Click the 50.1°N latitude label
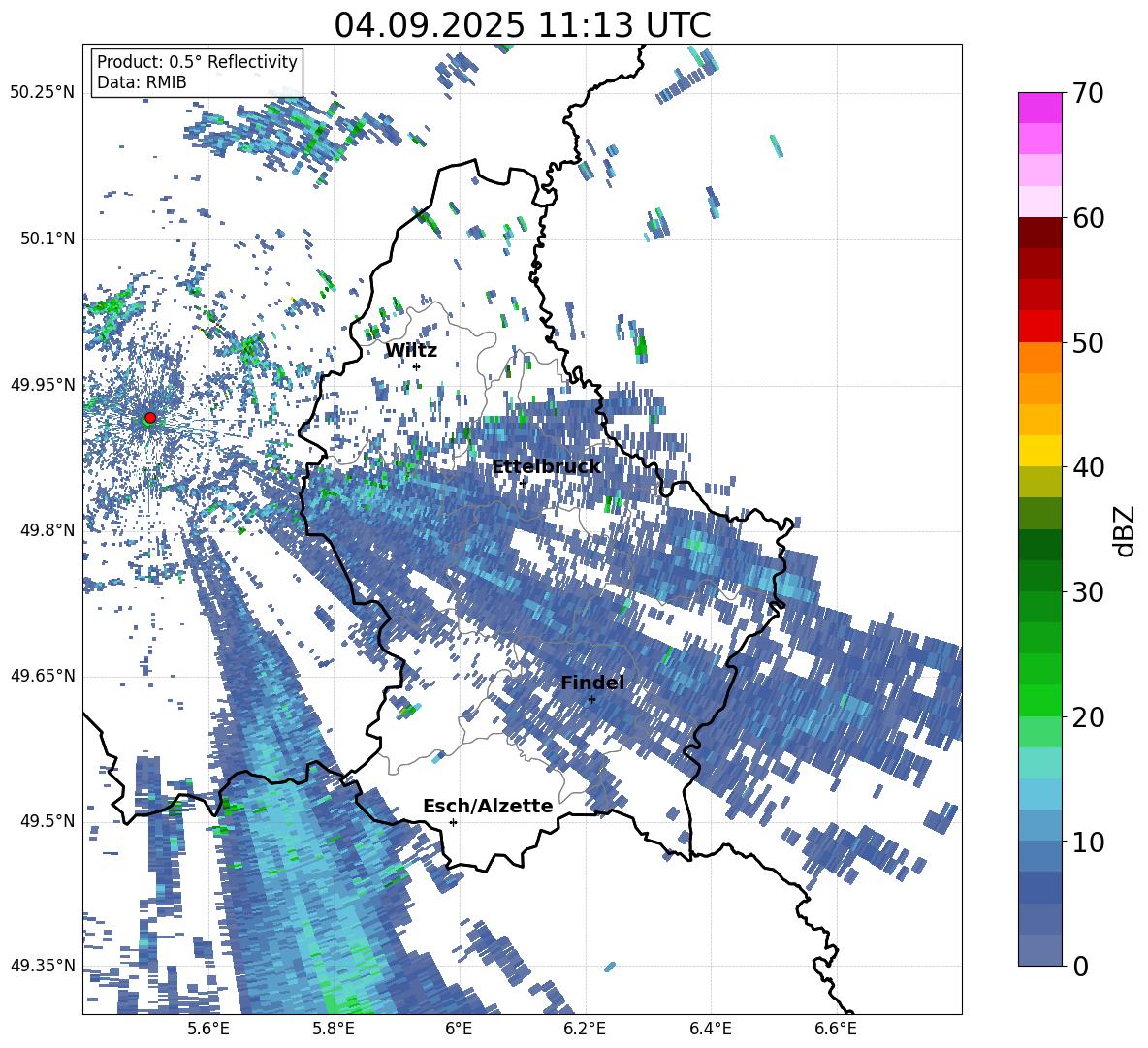 48,238
